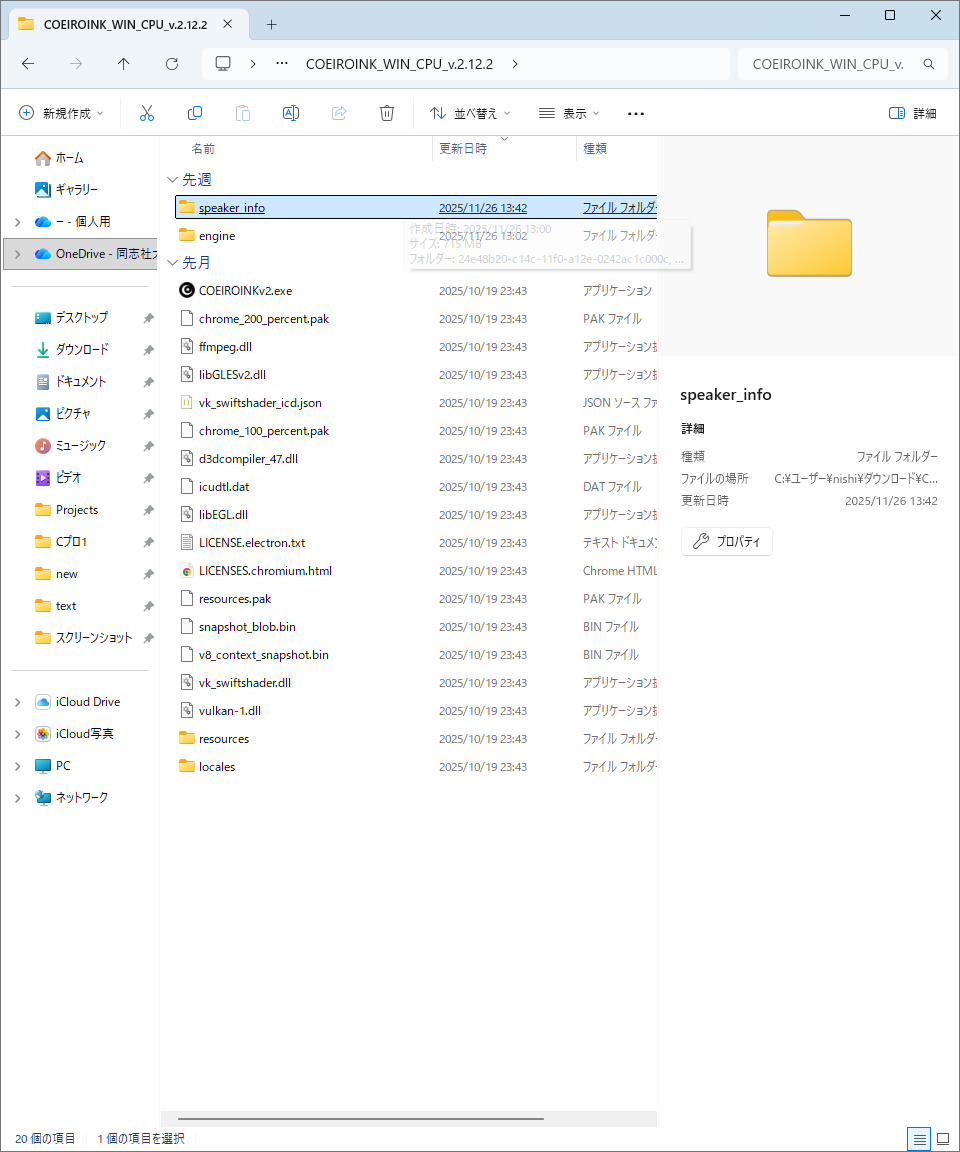Collapse the 先月 group
The height and width of the screenshot is (1152, 960).
tap(173, 262)
